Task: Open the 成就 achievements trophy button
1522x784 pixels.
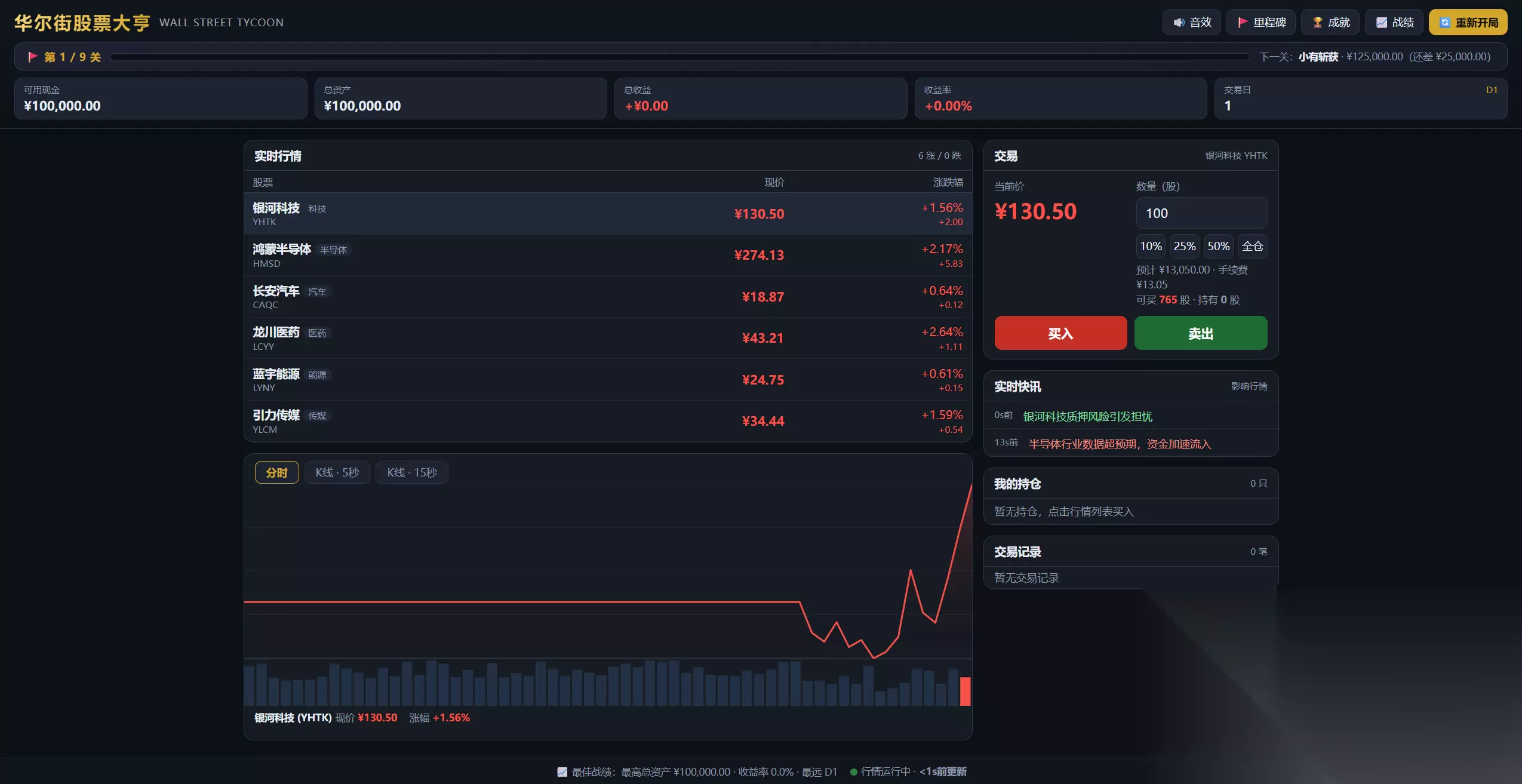Action: tap(1330, 22)
